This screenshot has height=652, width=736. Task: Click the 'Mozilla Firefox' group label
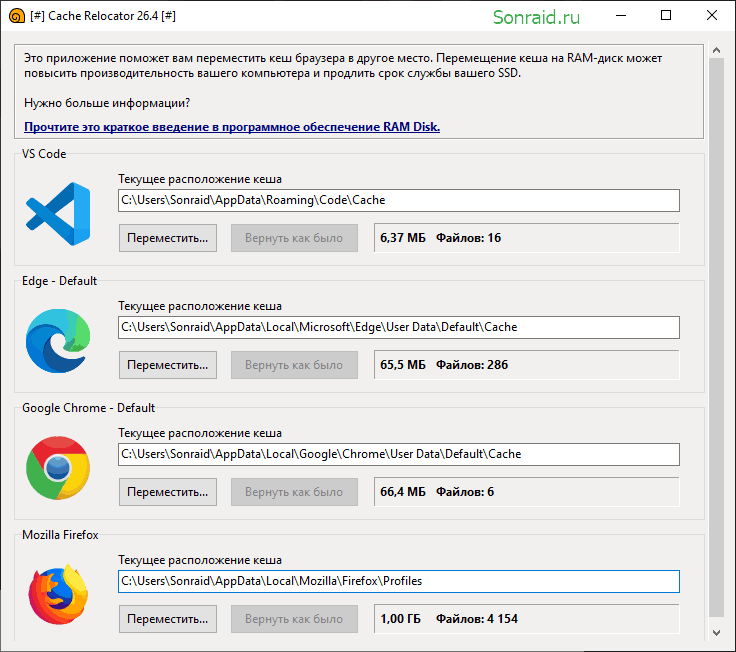coord(60,535)
